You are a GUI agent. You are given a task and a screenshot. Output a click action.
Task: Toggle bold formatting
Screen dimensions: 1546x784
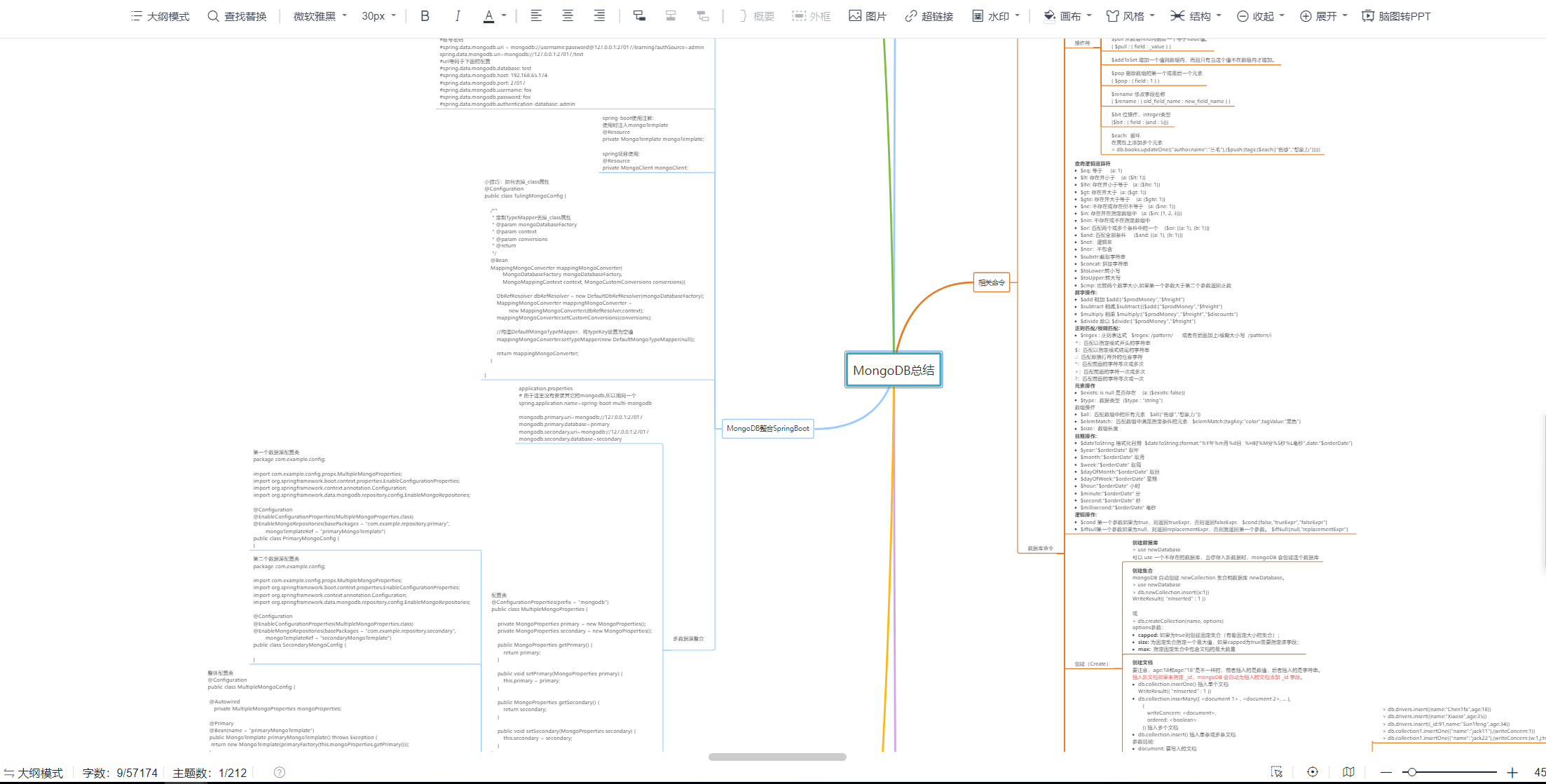click(425, 16)
